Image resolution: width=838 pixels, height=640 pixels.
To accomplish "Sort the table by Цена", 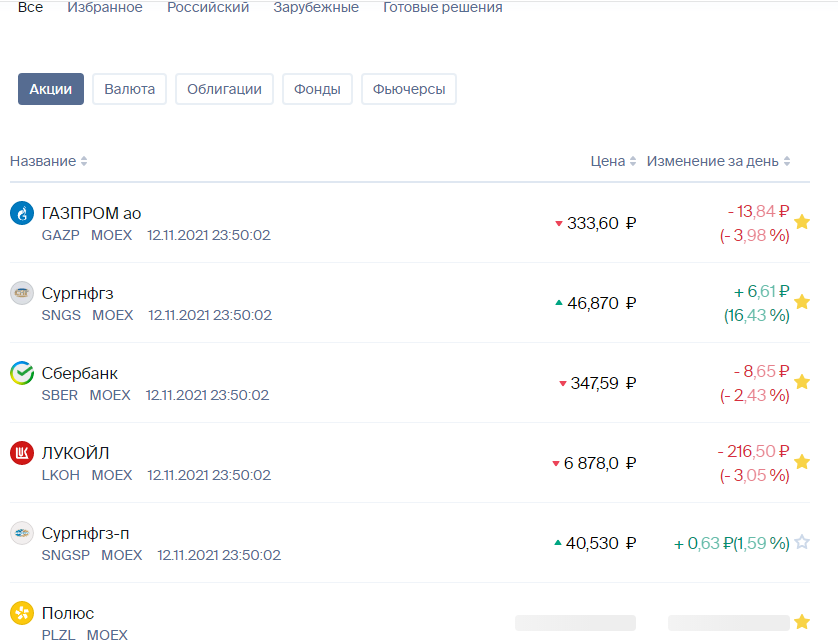I will click(613, 161).
